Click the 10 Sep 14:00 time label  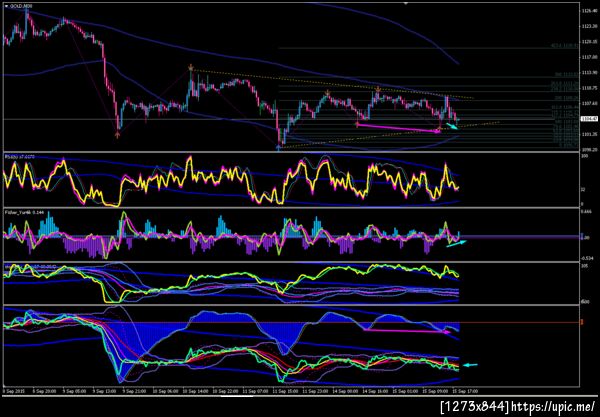(x=194, y=391)
